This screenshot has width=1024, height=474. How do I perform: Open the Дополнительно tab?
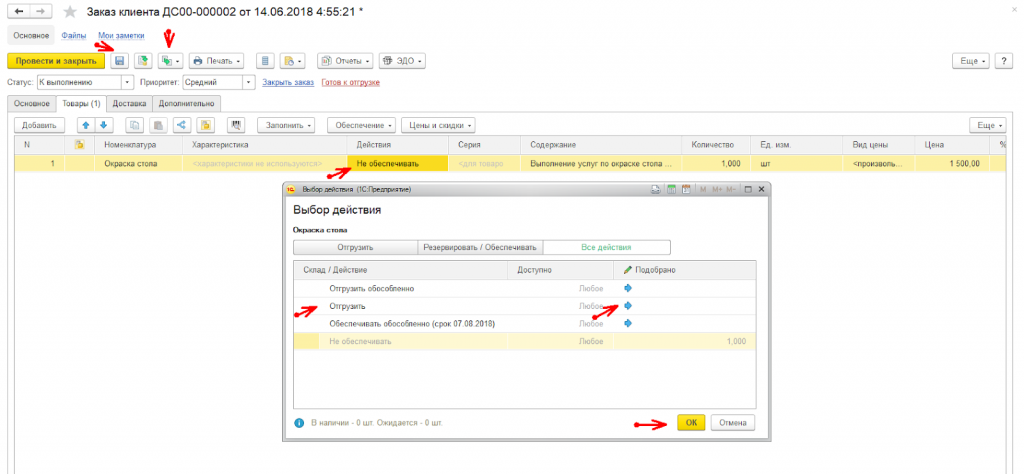[x=187, y=103]
